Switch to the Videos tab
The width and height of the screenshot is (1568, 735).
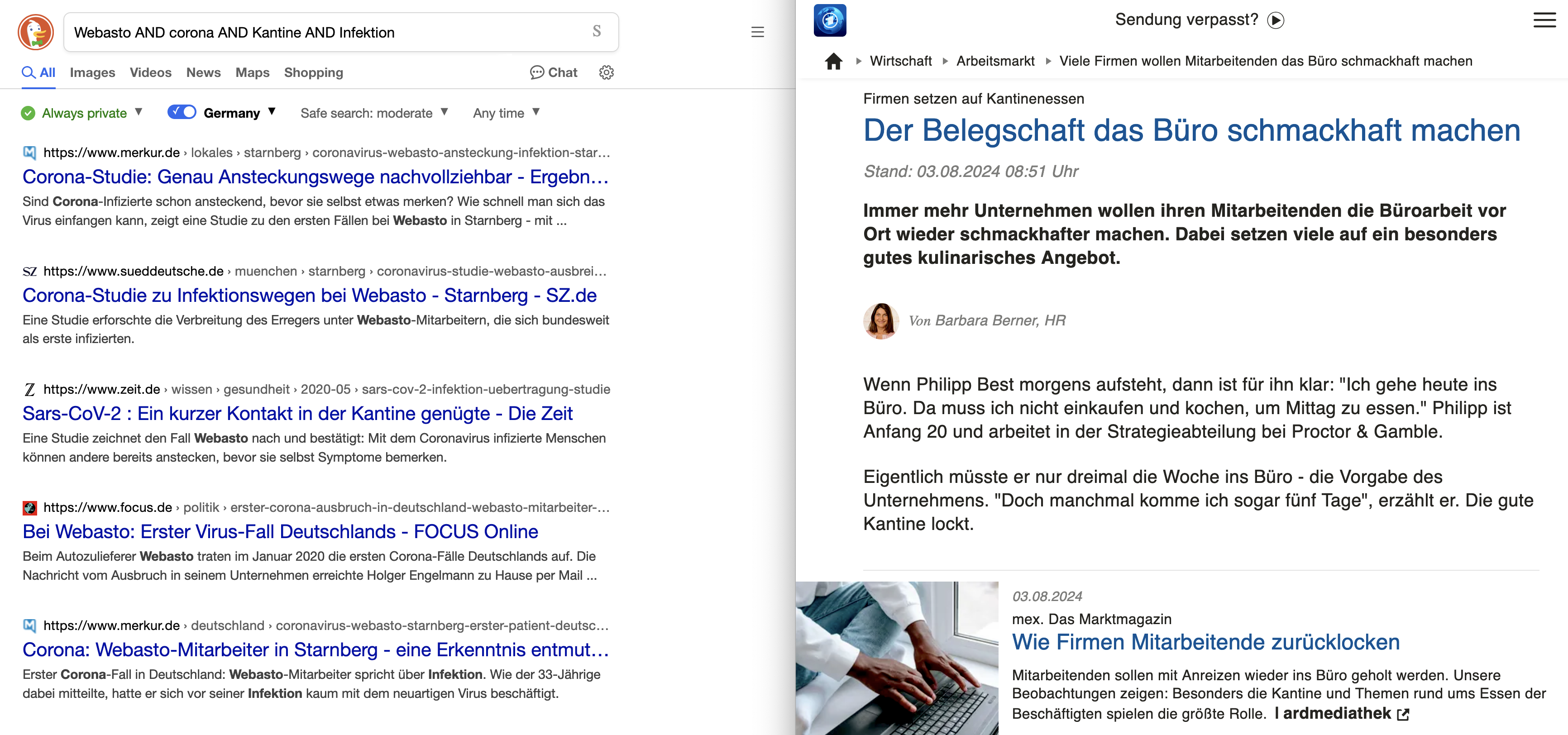(150, 72)
